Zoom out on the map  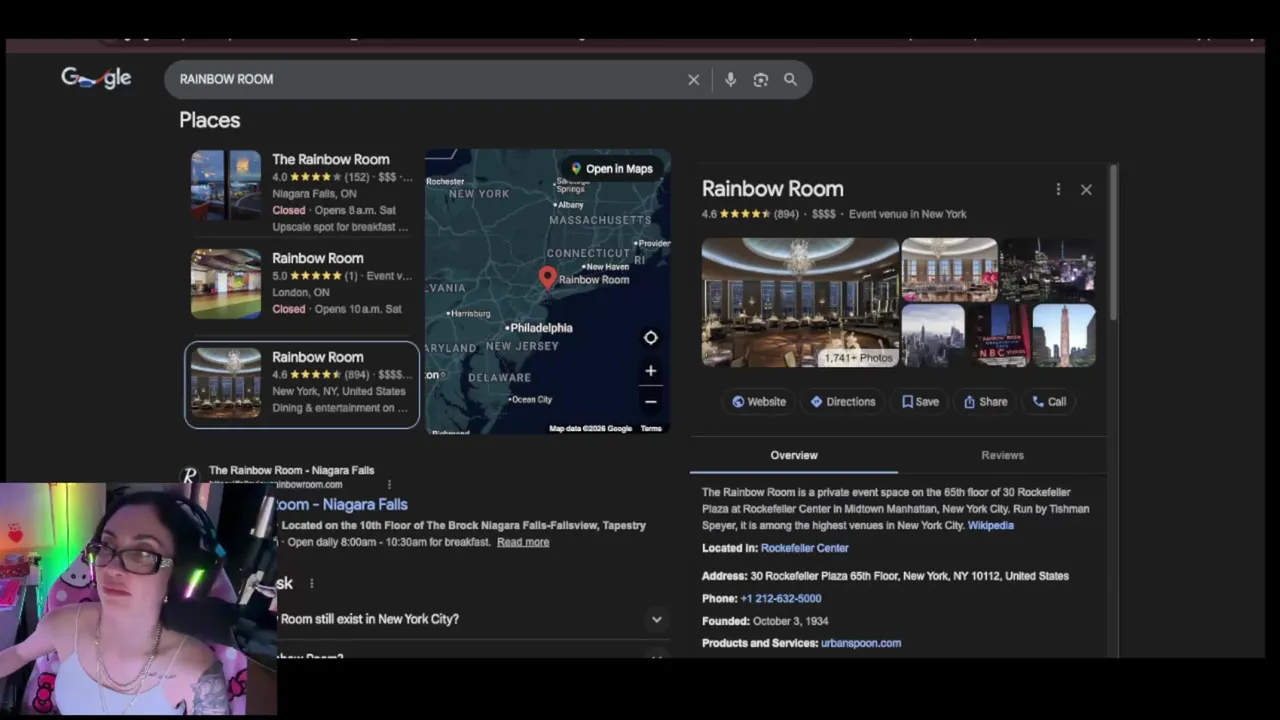point(650,402)
